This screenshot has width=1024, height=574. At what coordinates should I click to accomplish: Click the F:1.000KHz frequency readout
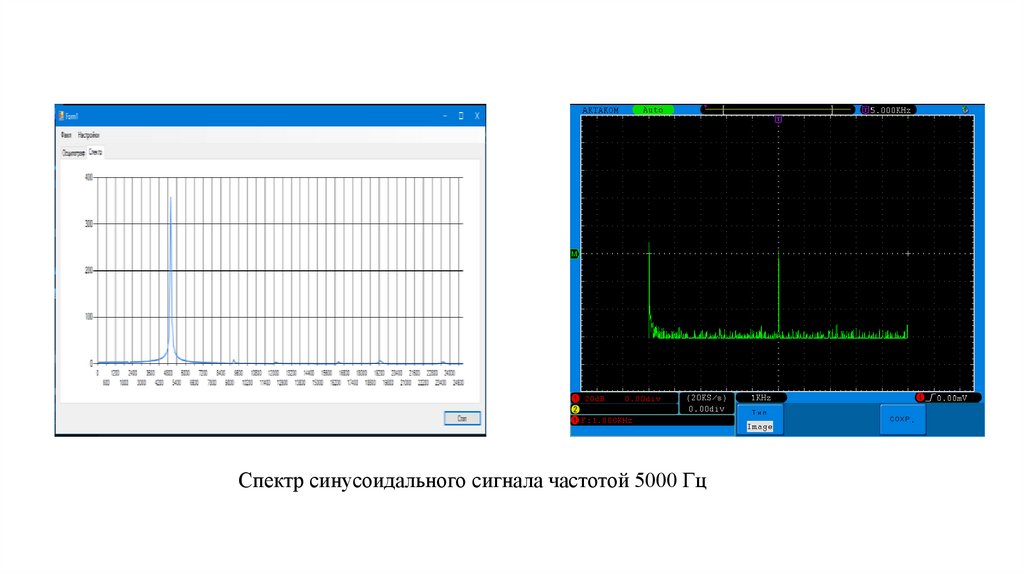coord(605,421)
